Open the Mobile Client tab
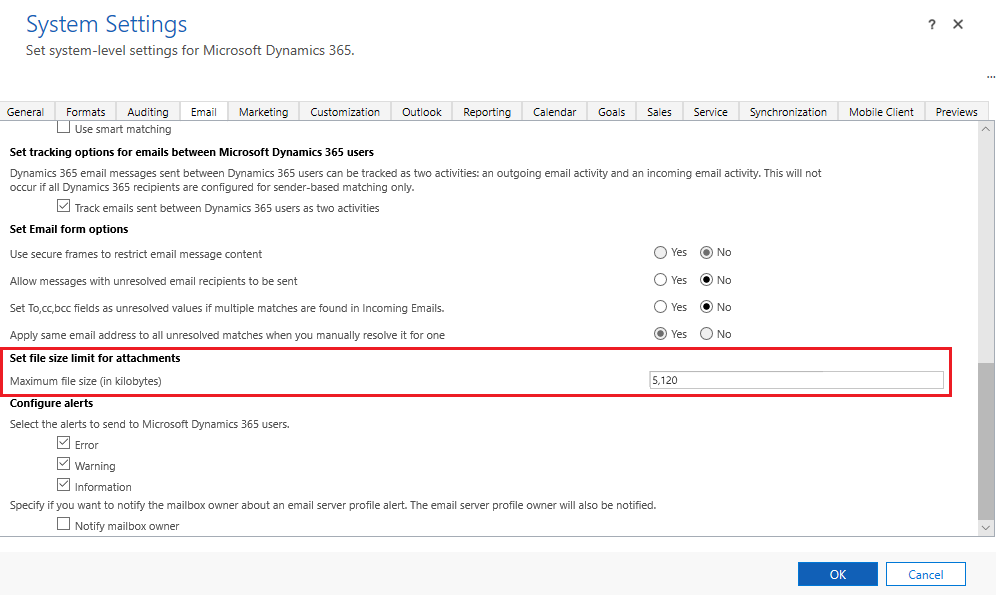The image size is (996, 595). (881, 112)
